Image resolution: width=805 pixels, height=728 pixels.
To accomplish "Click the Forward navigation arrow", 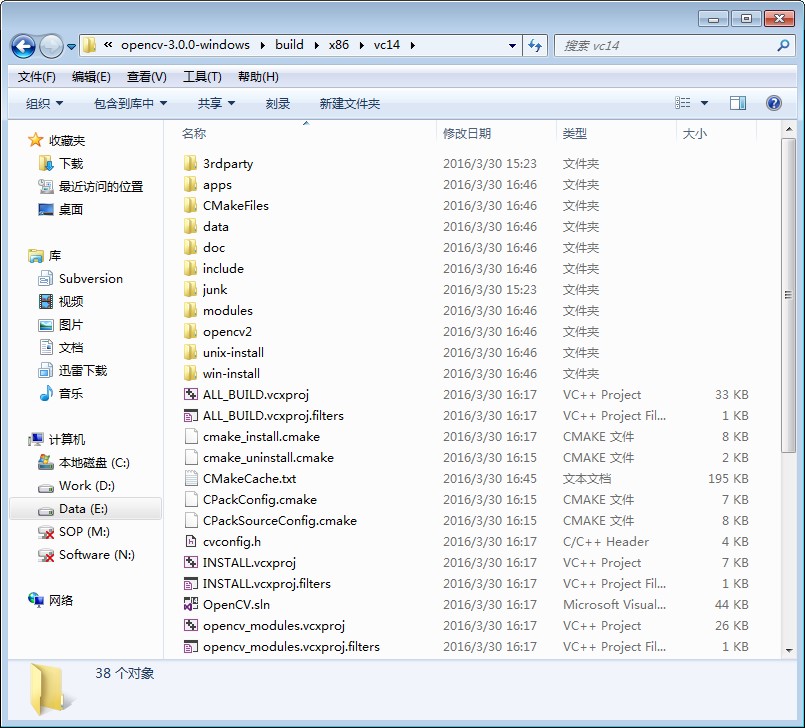I will click(51, 46).
